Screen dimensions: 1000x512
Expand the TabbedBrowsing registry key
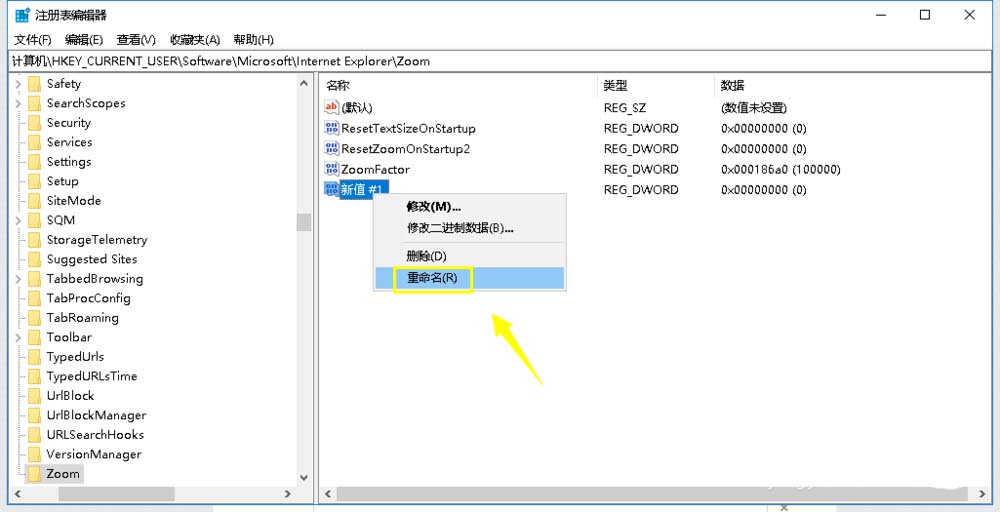(18, 279)
